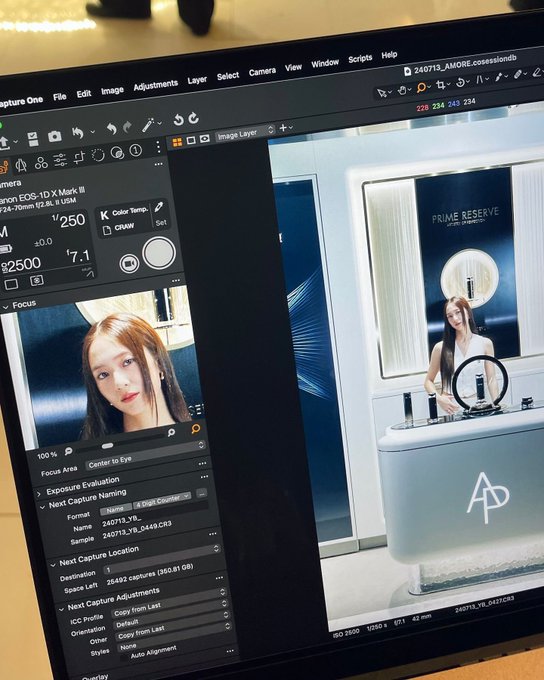
Task: Click the zoom-in magnifier under focus preview
Action: pos(171,432)
